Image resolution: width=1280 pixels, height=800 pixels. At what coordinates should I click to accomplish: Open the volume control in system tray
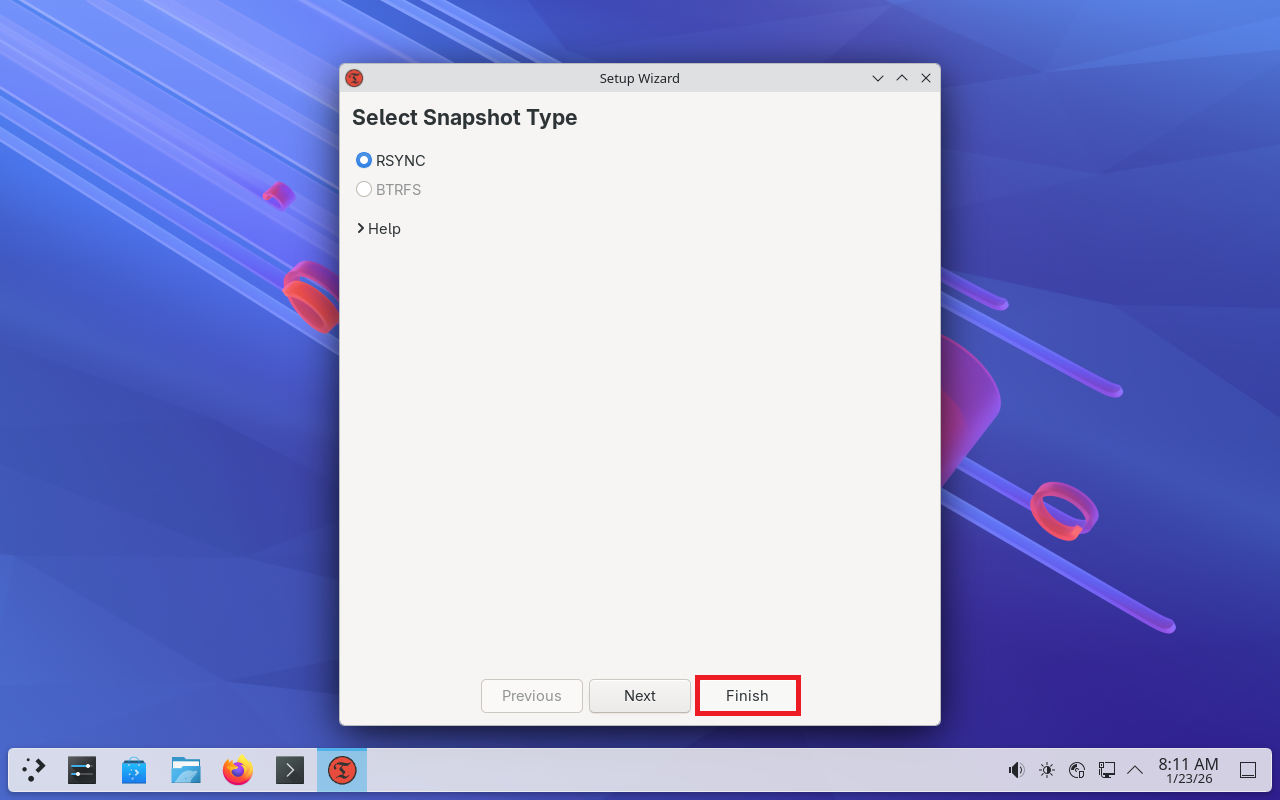[1016, 770]
